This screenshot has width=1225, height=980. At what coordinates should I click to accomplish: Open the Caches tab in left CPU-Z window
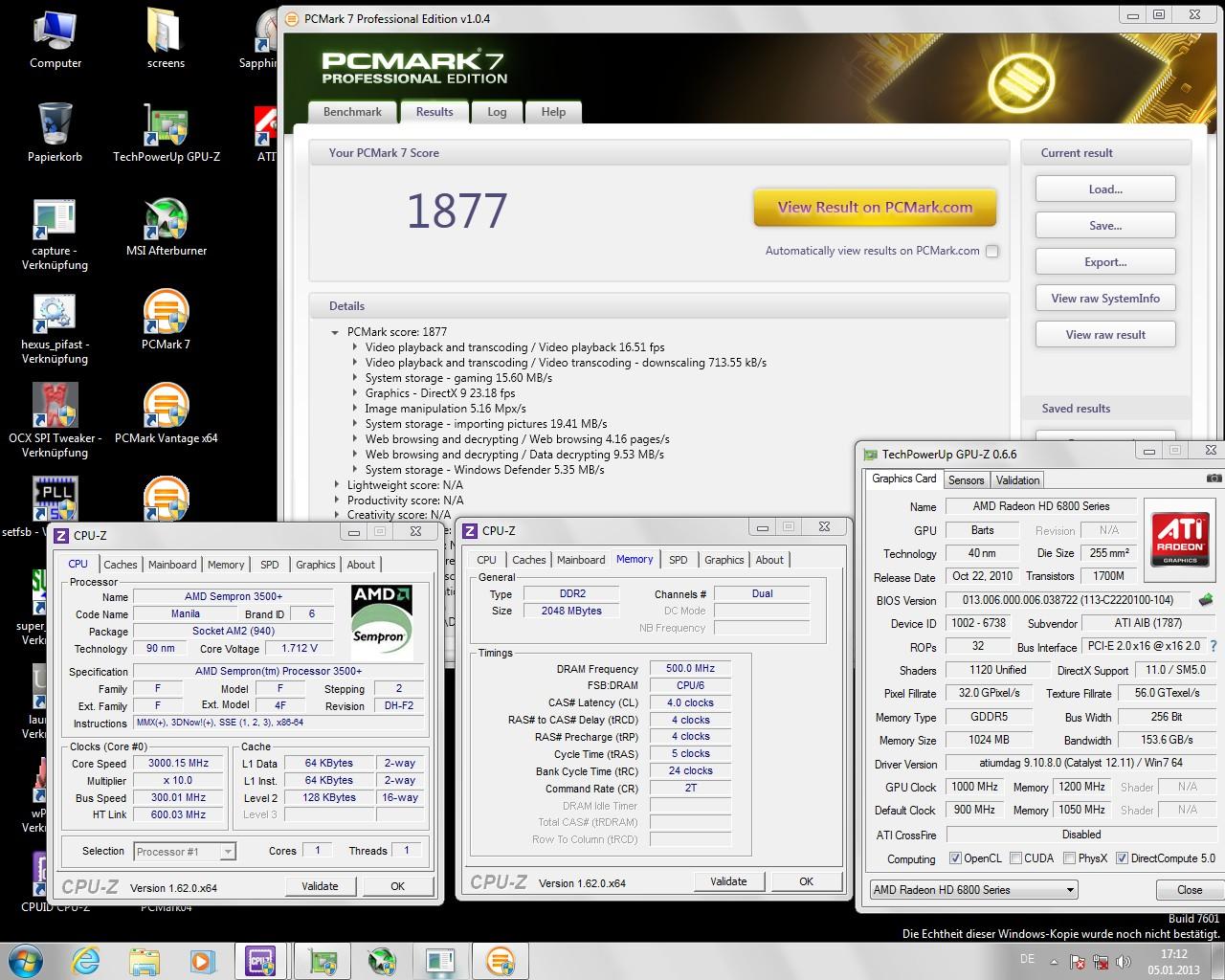click(121, 565)
